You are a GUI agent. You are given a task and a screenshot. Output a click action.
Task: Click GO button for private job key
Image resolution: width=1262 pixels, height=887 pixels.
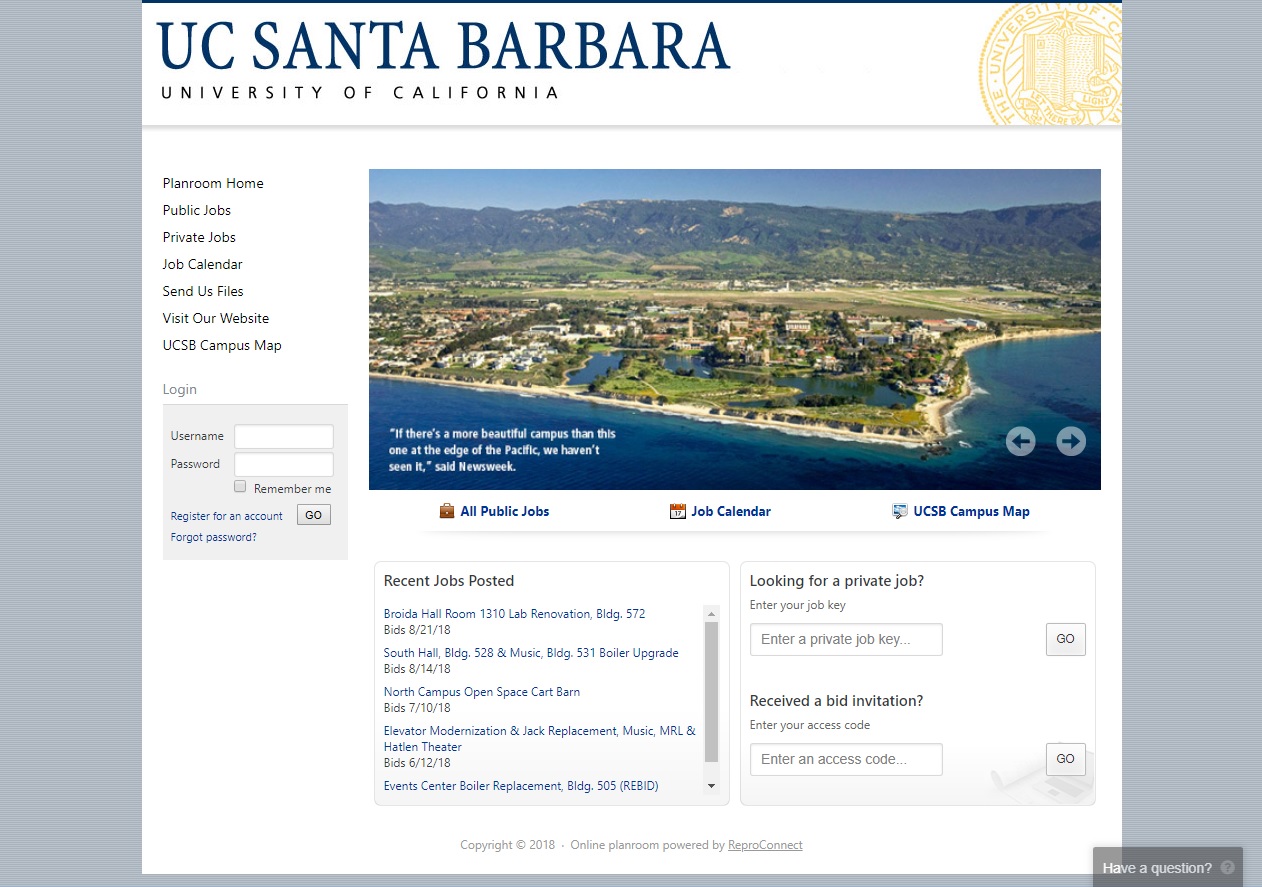pos(1066,639)
